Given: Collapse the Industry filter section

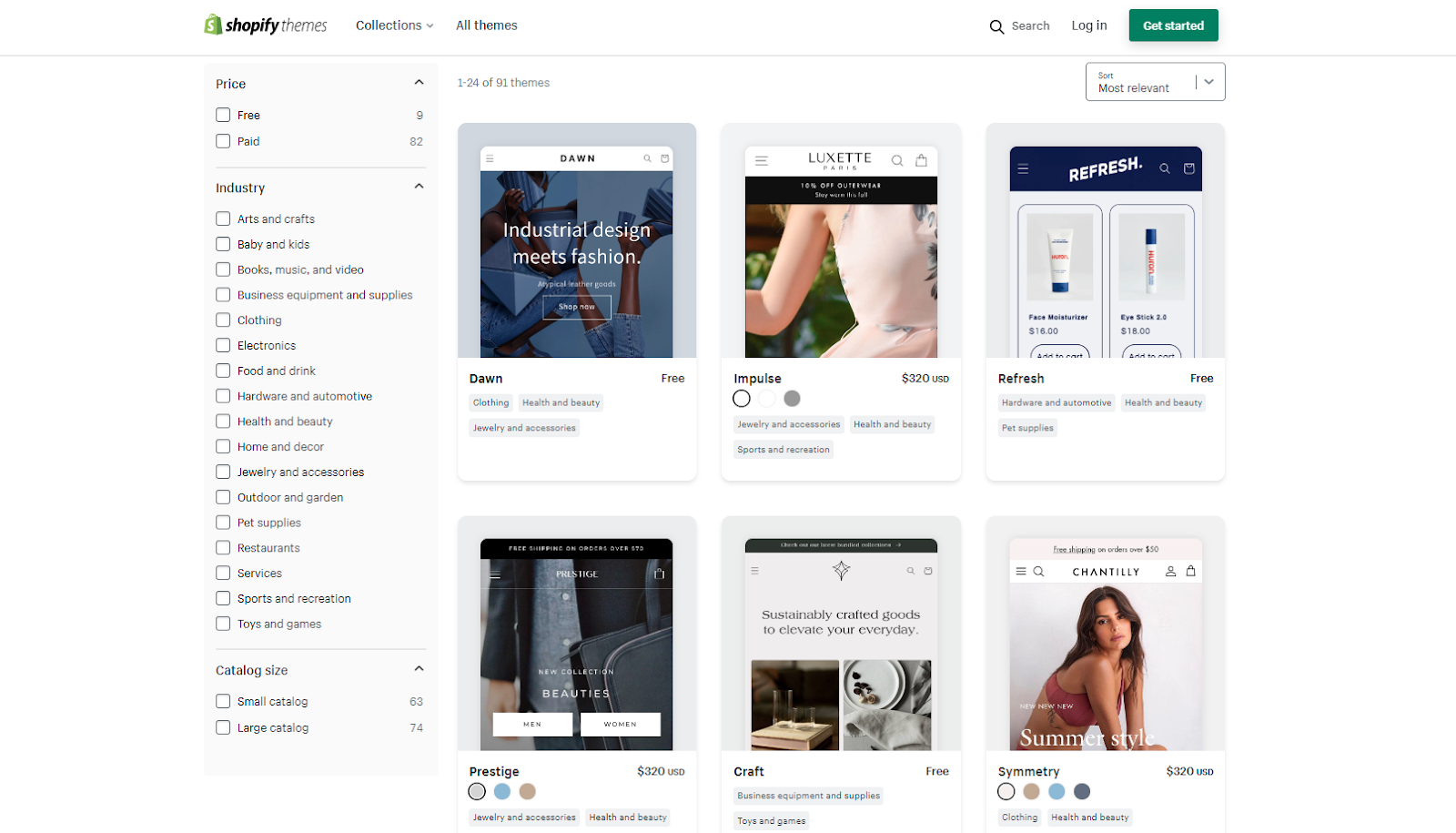Looking at the screenshot, I should pyautogui.click(x=419, y=186).
